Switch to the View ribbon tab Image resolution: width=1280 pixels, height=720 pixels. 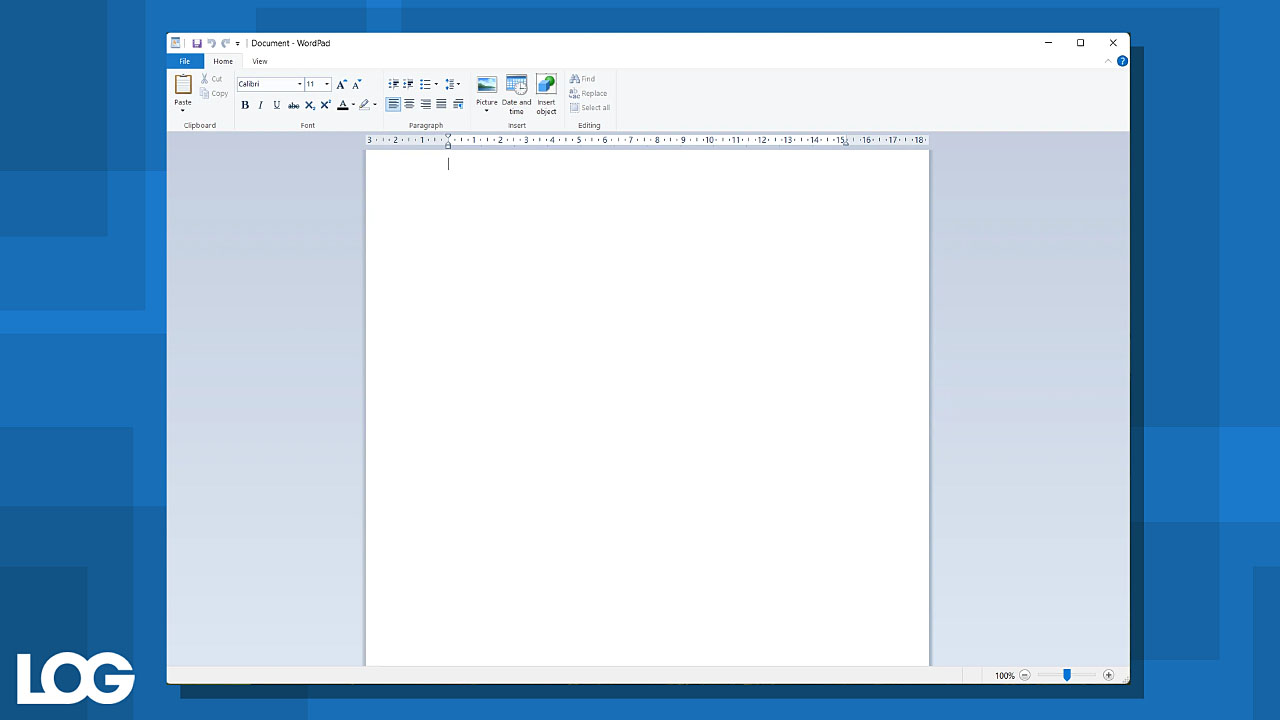coord(260,61)
